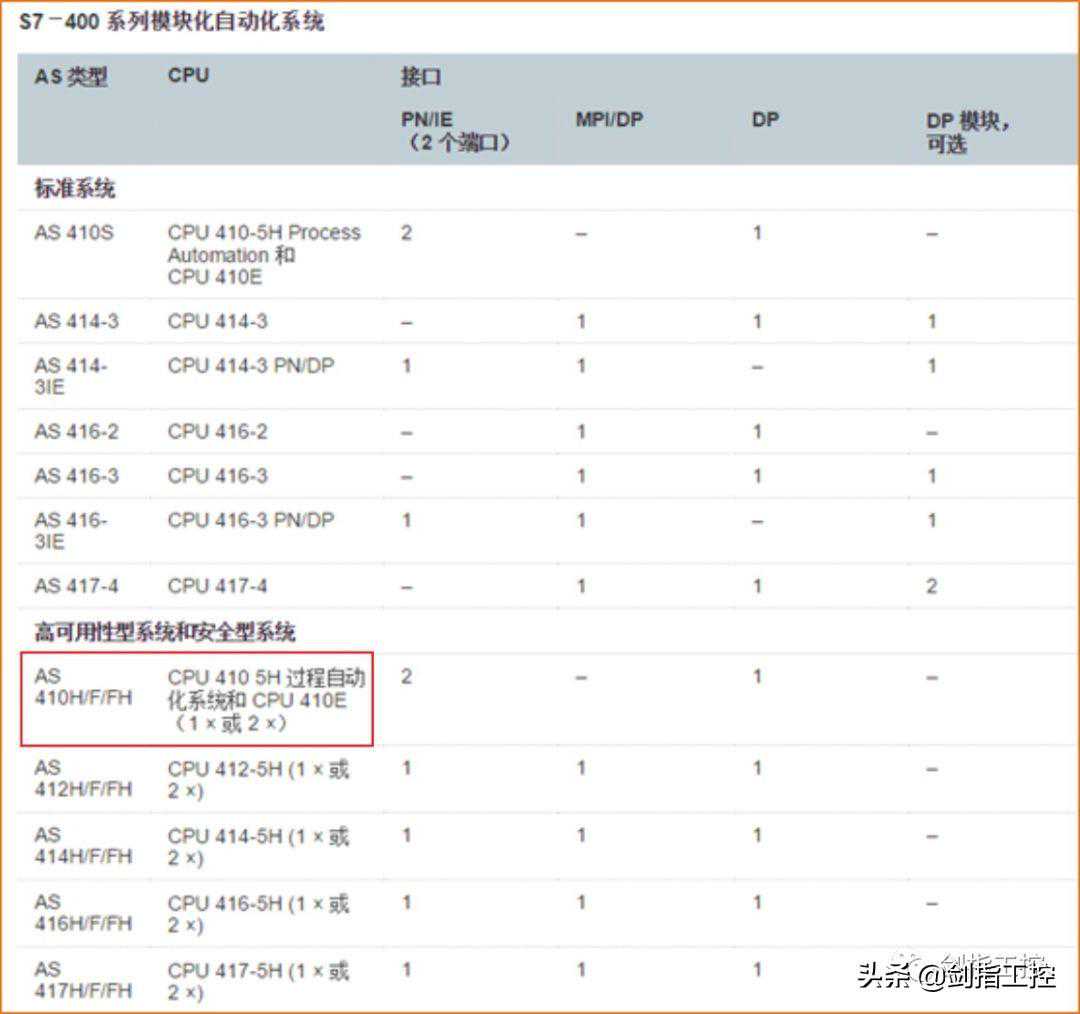Click the CPU 412-5H cell

tap(258, 780)
